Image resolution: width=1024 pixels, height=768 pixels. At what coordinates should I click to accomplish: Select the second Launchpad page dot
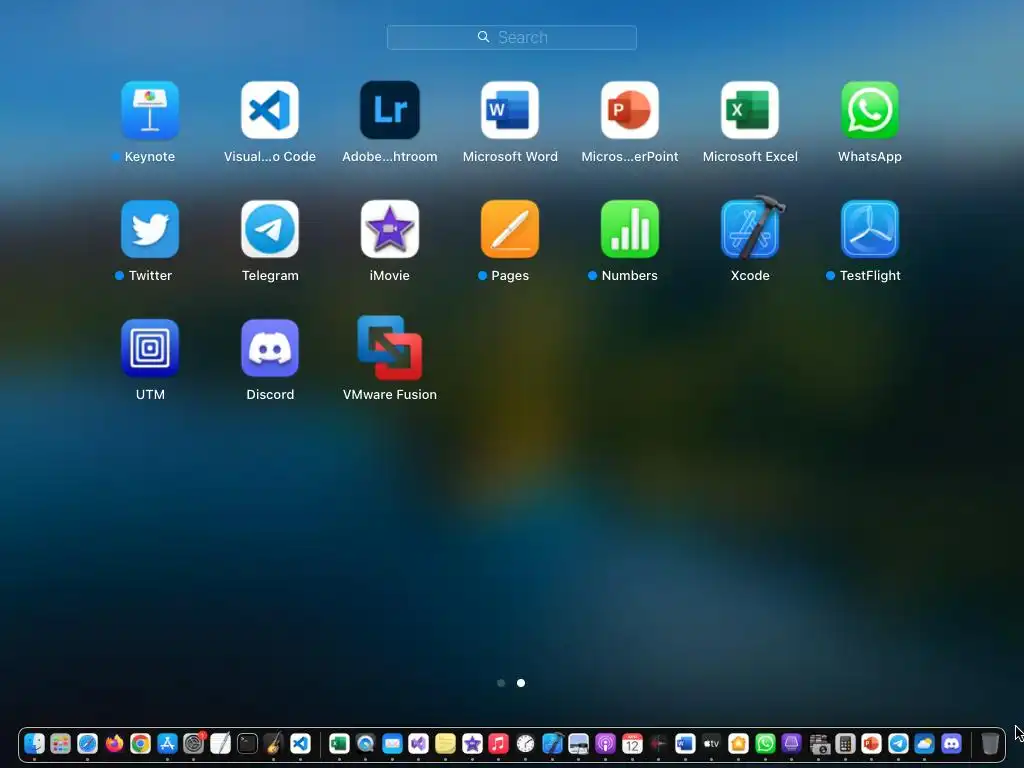[x=520, y=683]
